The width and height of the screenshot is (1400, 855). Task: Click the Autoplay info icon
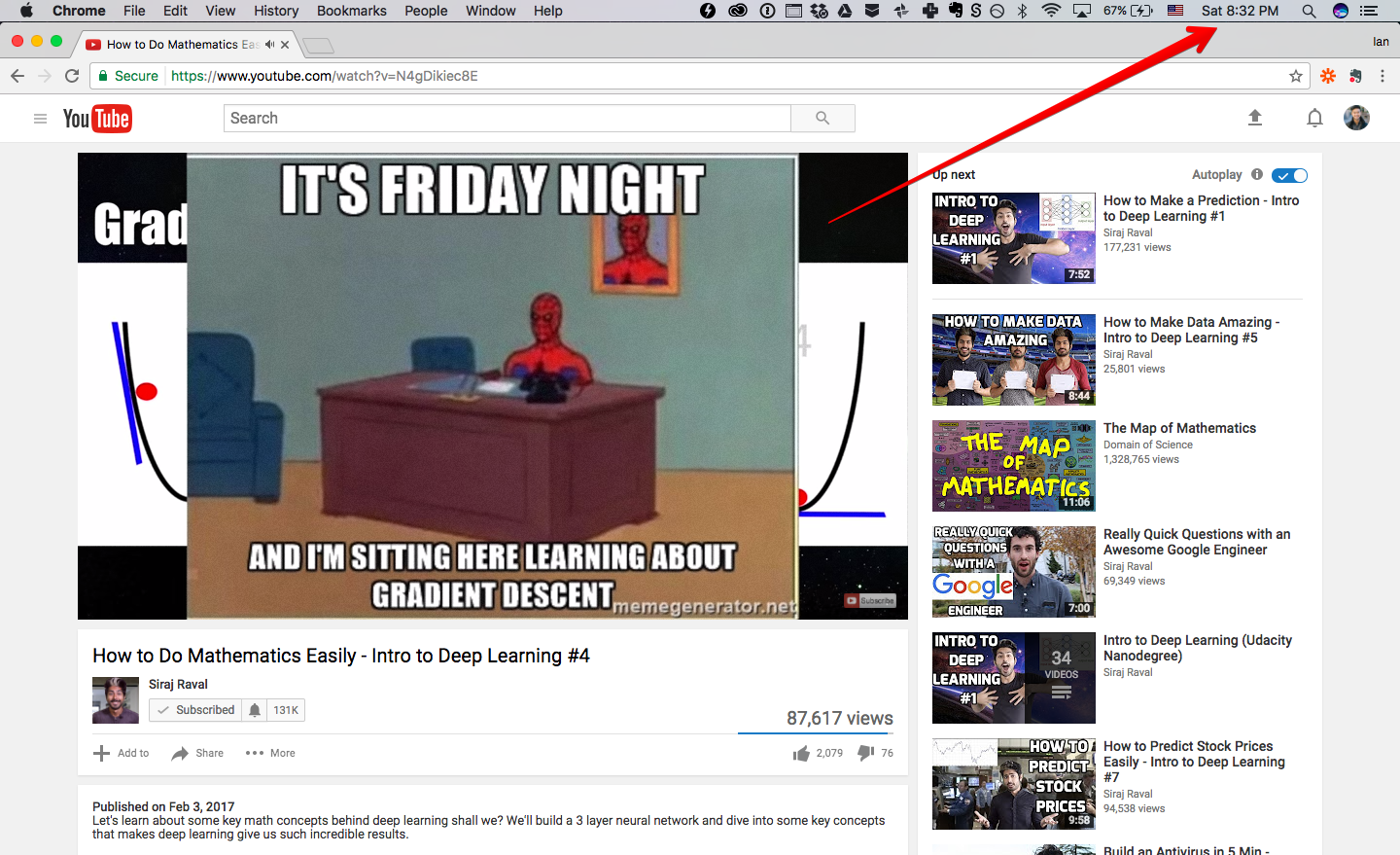pos(1257,175)
